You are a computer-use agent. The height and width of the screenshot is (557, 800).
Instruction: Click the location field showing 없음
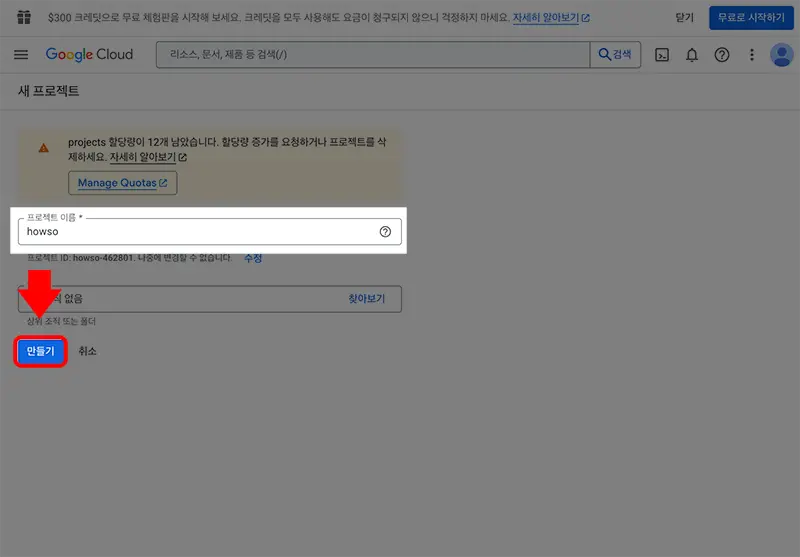click(210, 299)
